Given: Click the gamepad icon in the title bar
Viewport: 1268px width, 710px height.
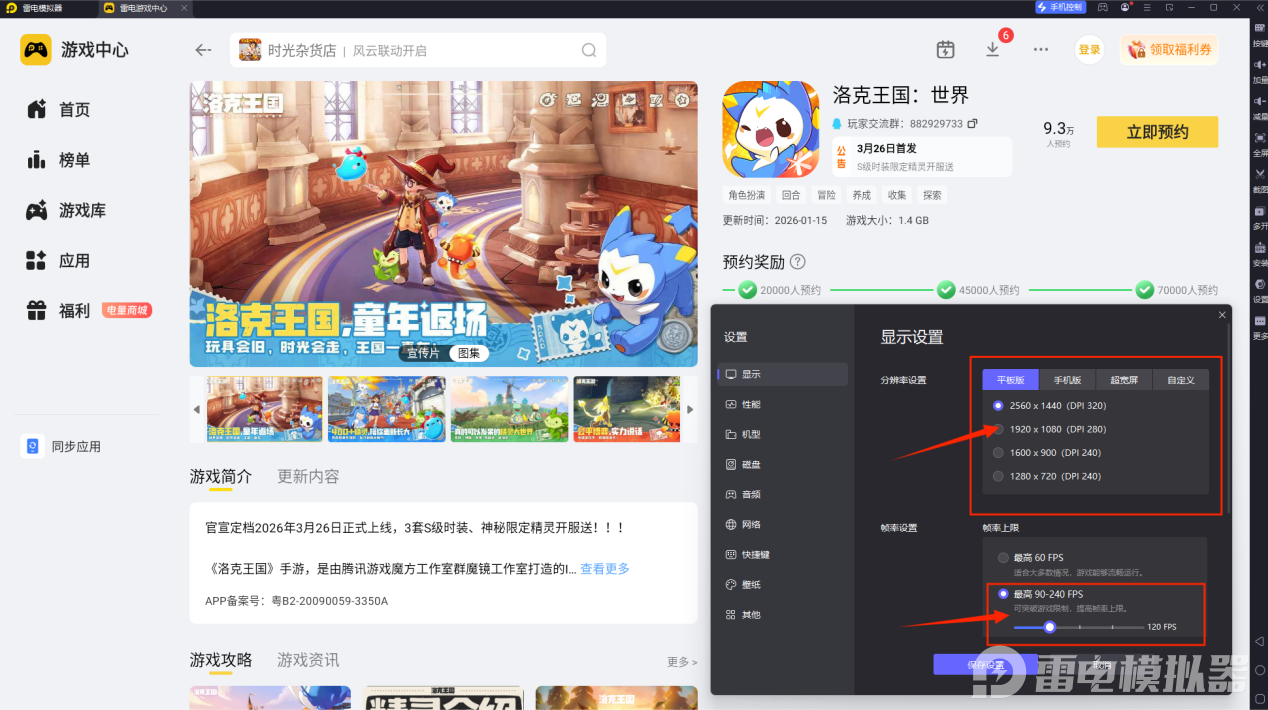Looking at the screenshot, I should (1103, 7).
